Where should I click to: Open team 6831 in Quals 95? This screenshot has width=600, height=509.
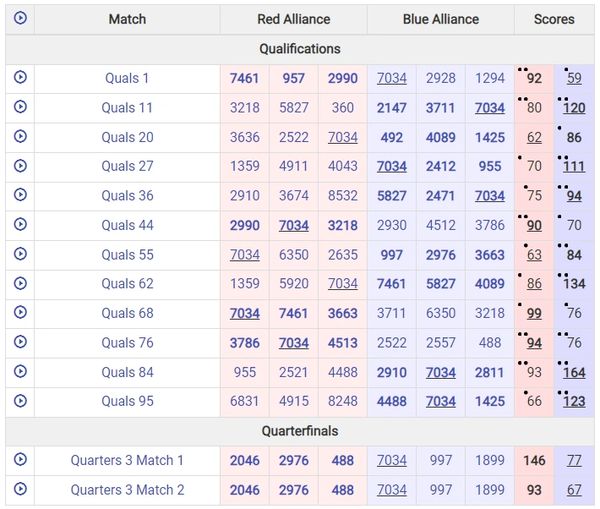click(x=245, y=402)
